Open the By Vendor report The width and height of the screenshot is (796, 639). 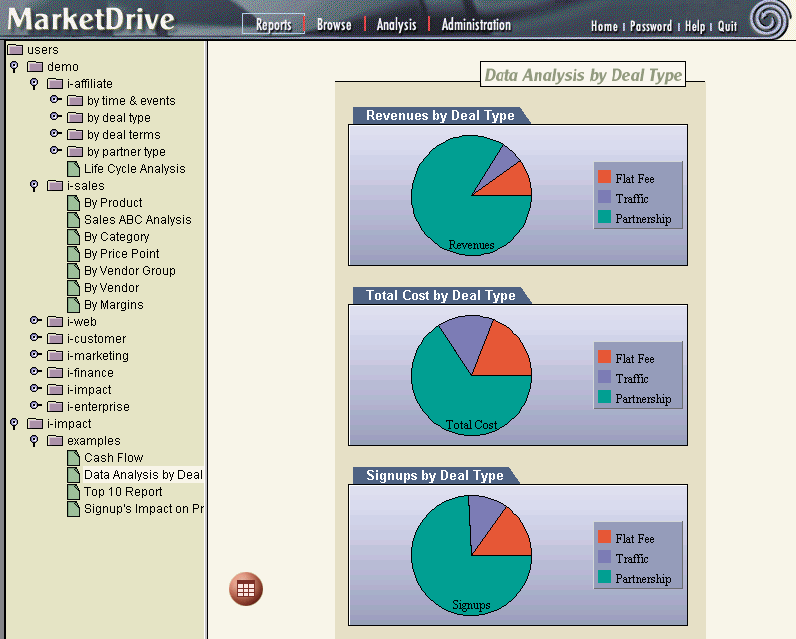click(111, 288)
